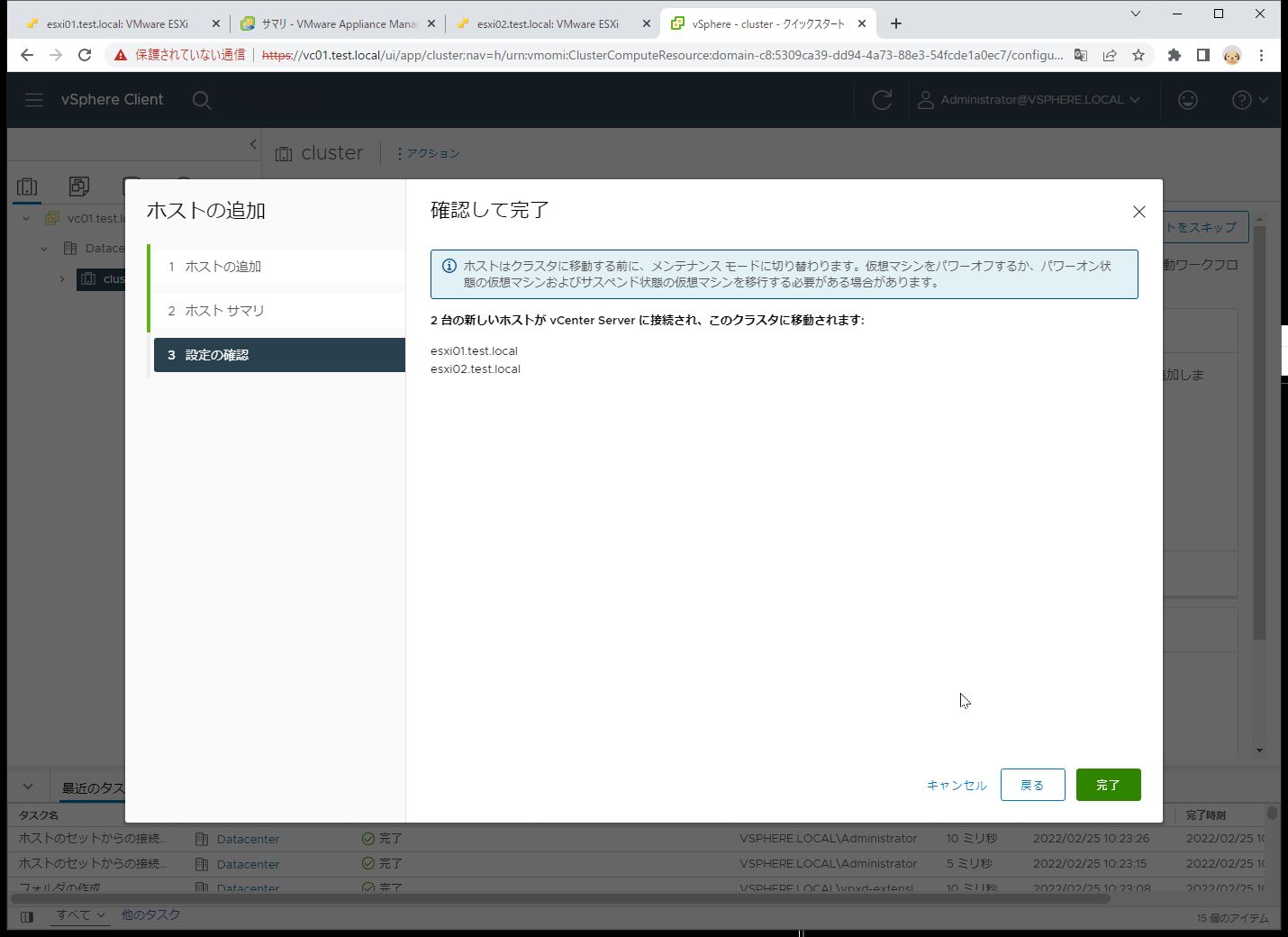Switch to esxi01.test.local VMware ESXi browser tab
Viewport: 1288px width, 937px height.
[x=117, y=24]
